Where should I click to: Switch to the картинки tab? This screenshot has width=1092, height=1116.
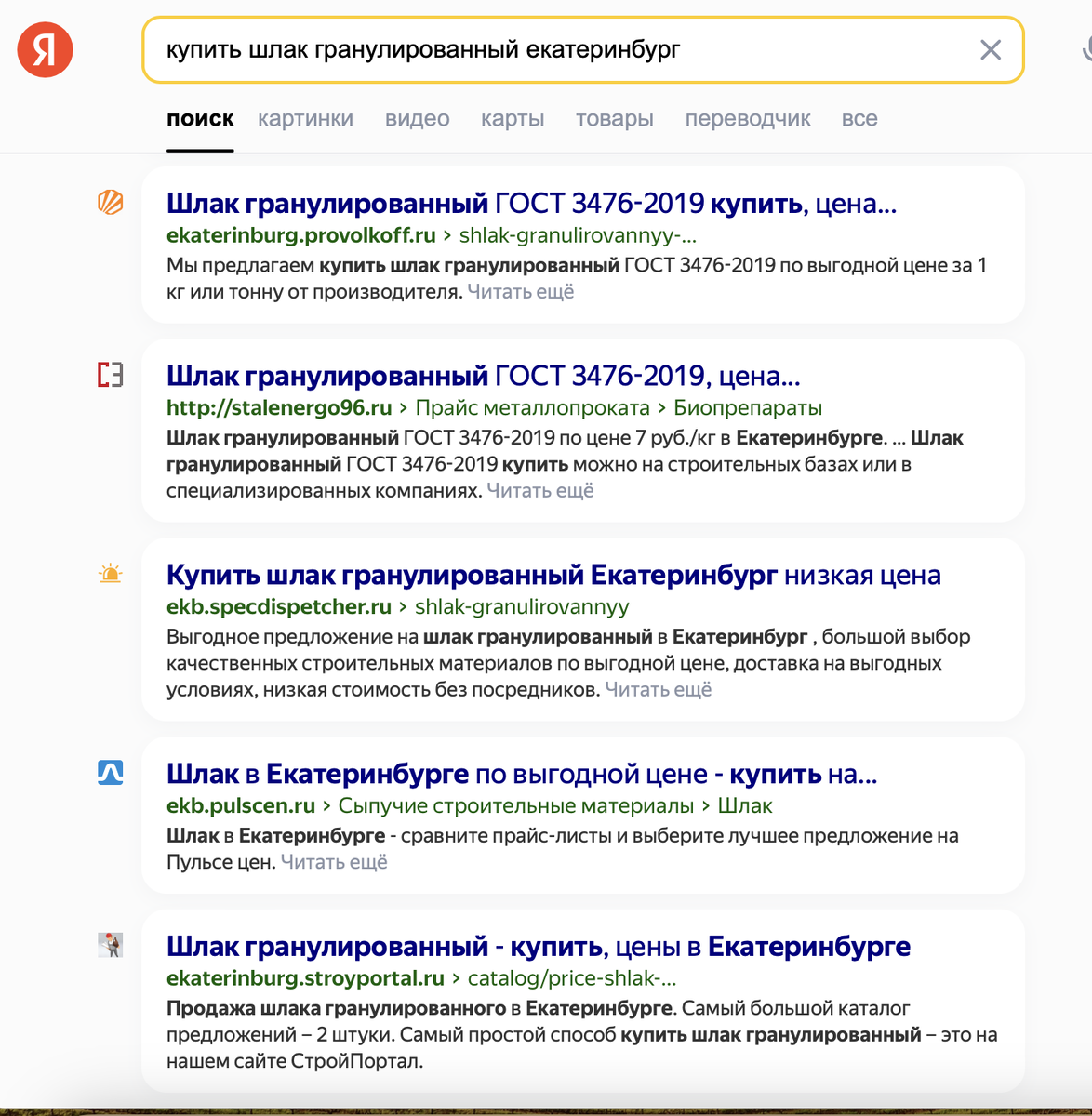point(306,119)
